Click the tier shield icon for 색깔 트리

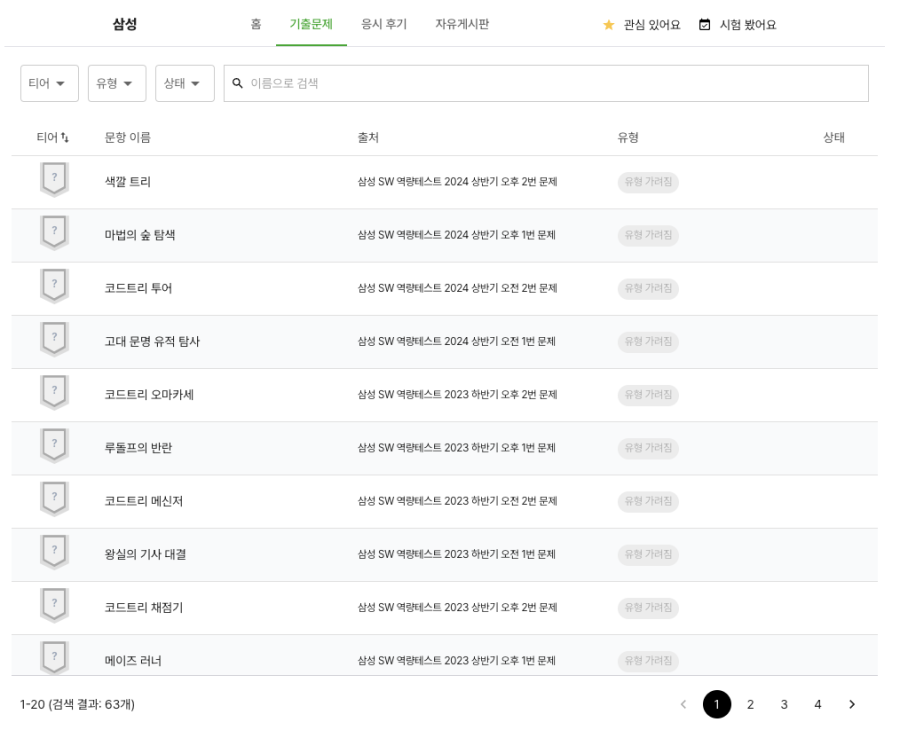click(55, 180)
